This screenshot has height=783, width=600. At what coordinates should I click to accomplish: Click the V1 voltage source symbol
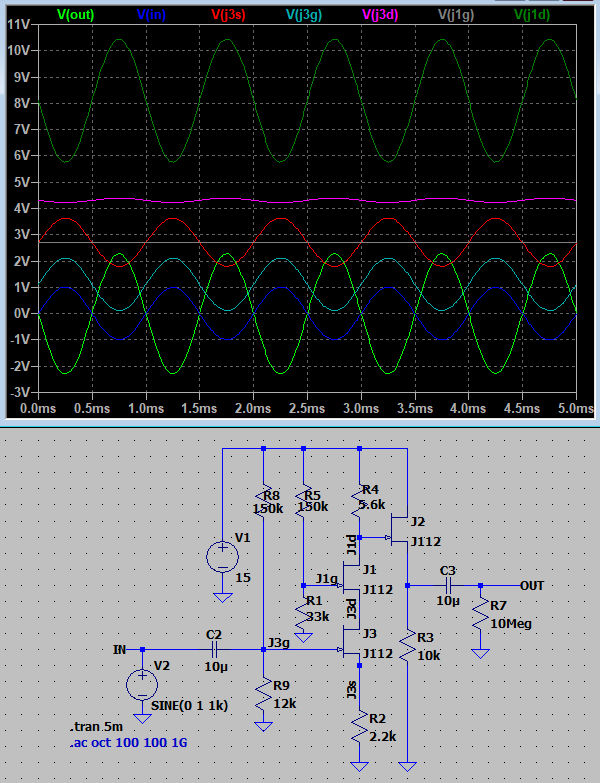coord(221,556)
